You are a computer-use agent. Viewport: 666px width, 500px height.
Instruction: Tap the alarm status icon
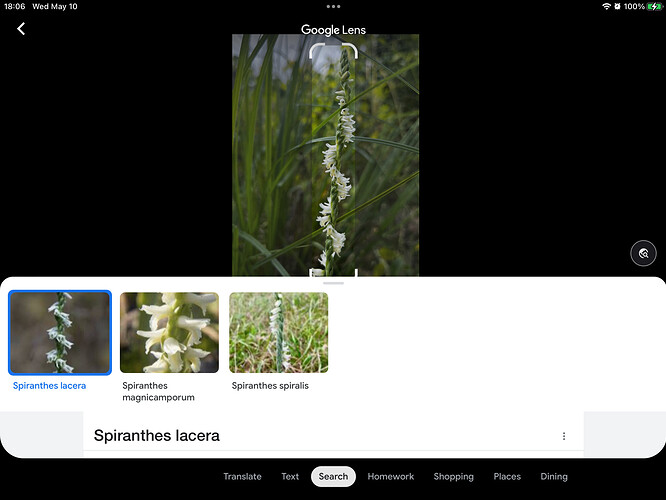(x=617, y=6)
